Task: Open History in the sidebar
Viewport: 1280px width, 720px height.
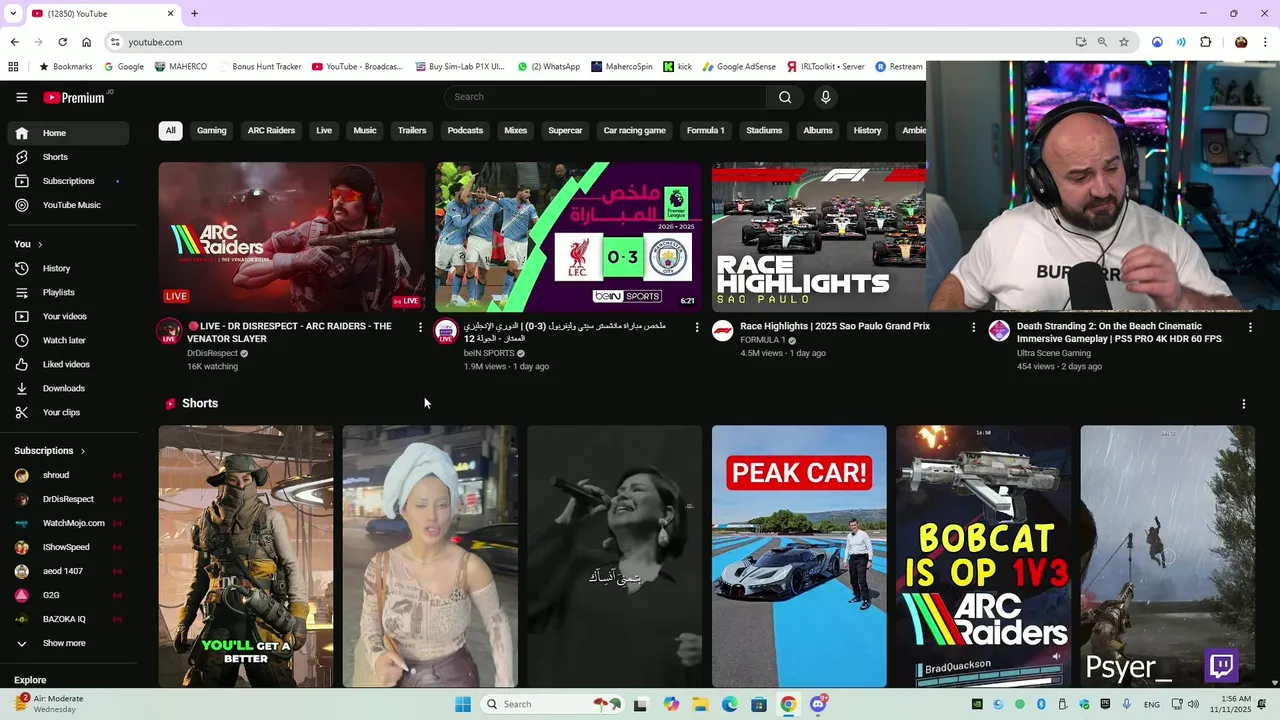Action: 68,268
